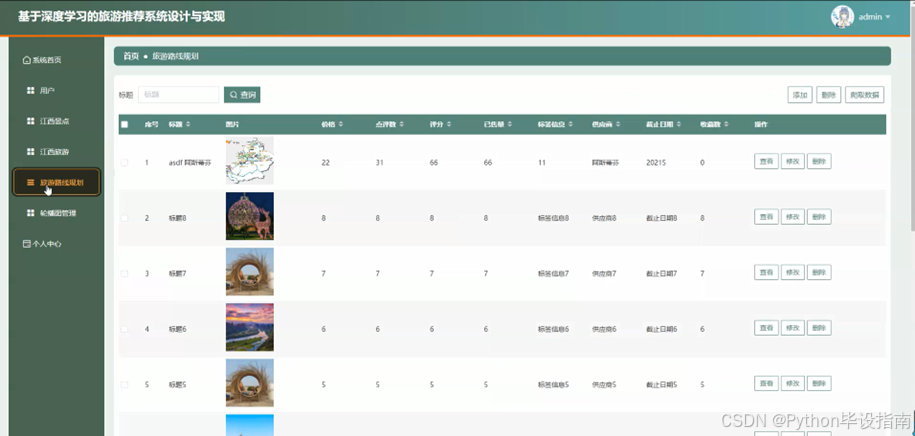This screenshot has height=436, width=915.
Task: Click the grid icon beside 江西旅游
Action: click(x=30, y=152)
